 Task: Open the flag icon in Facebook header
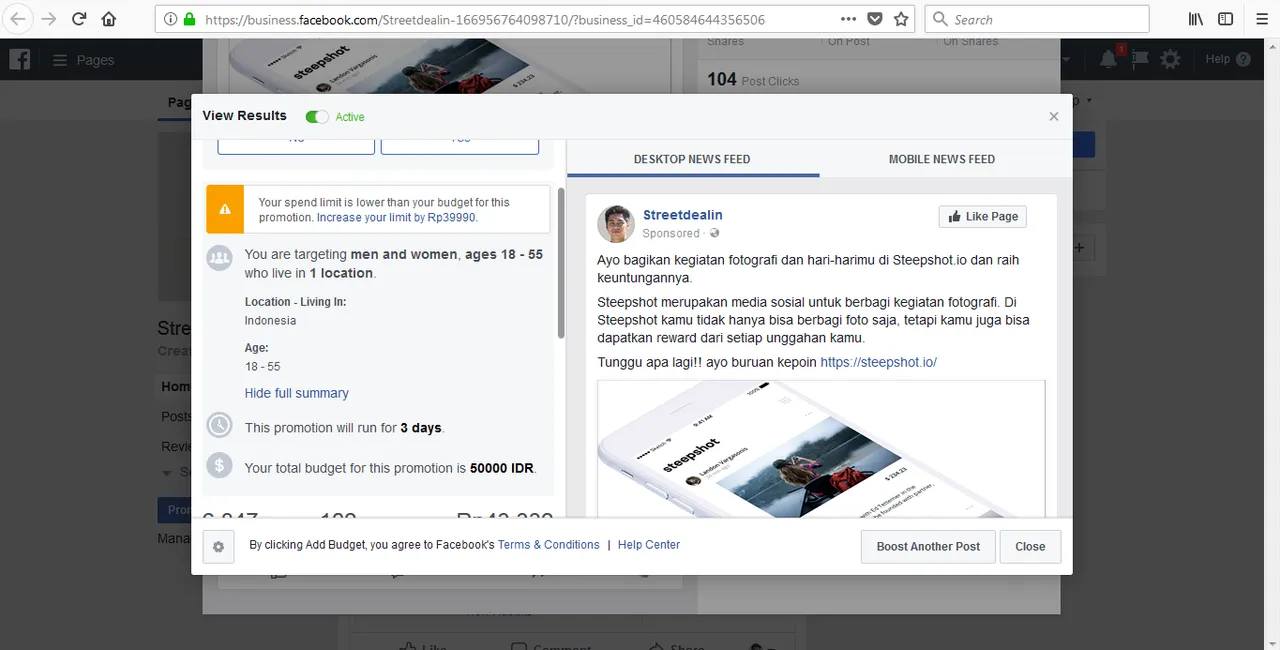[1139, 60]
